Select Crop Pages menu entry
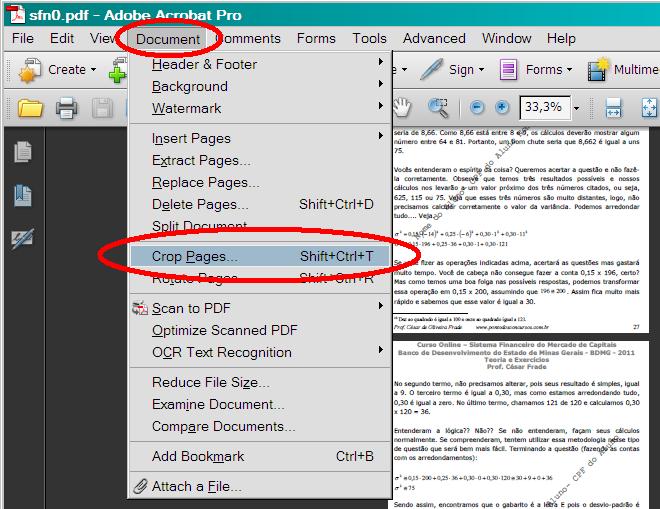Viewport: 660px width, 509px height. (259, 256)
